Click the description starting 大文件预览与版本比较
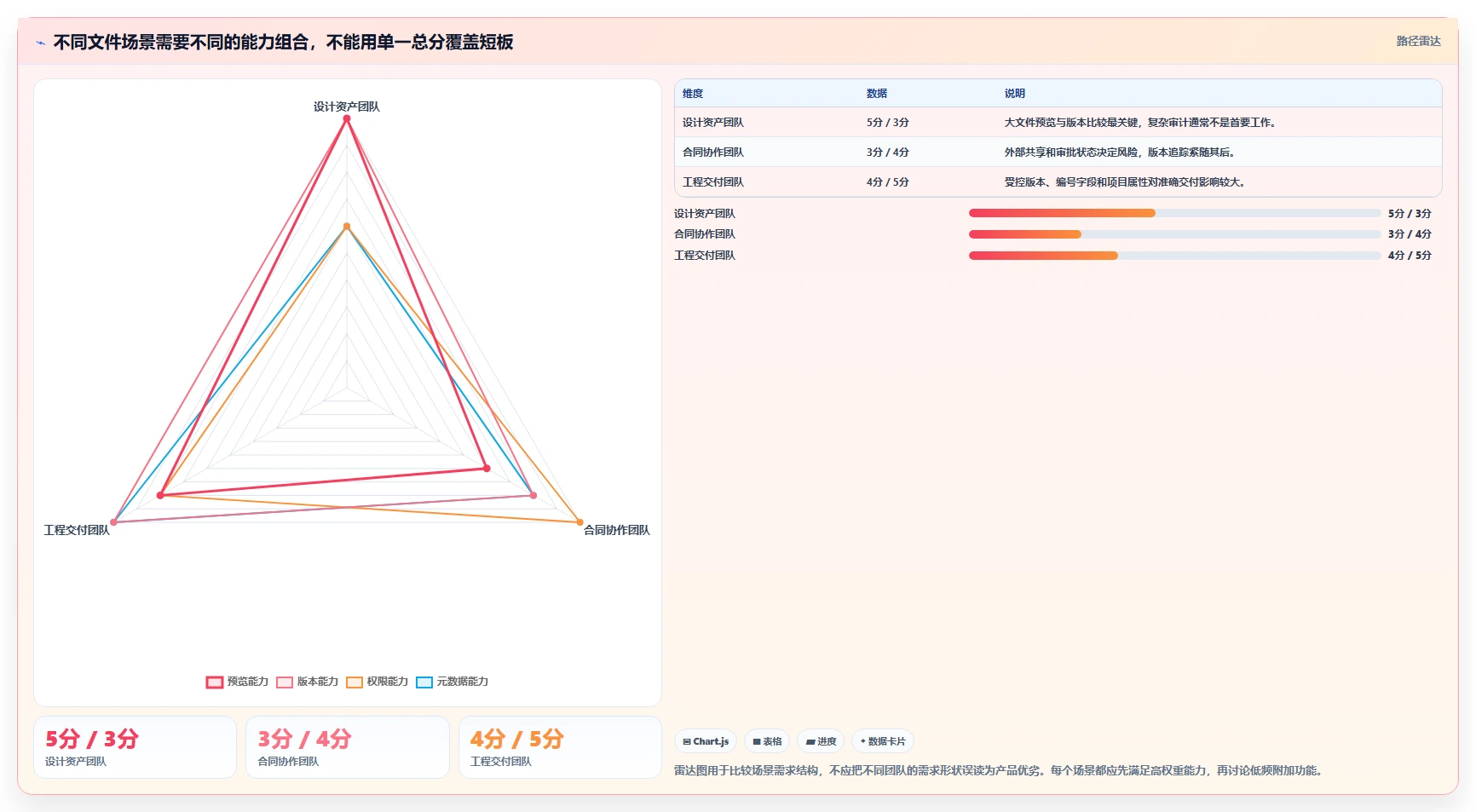1476x812 pixels. 1142,123
